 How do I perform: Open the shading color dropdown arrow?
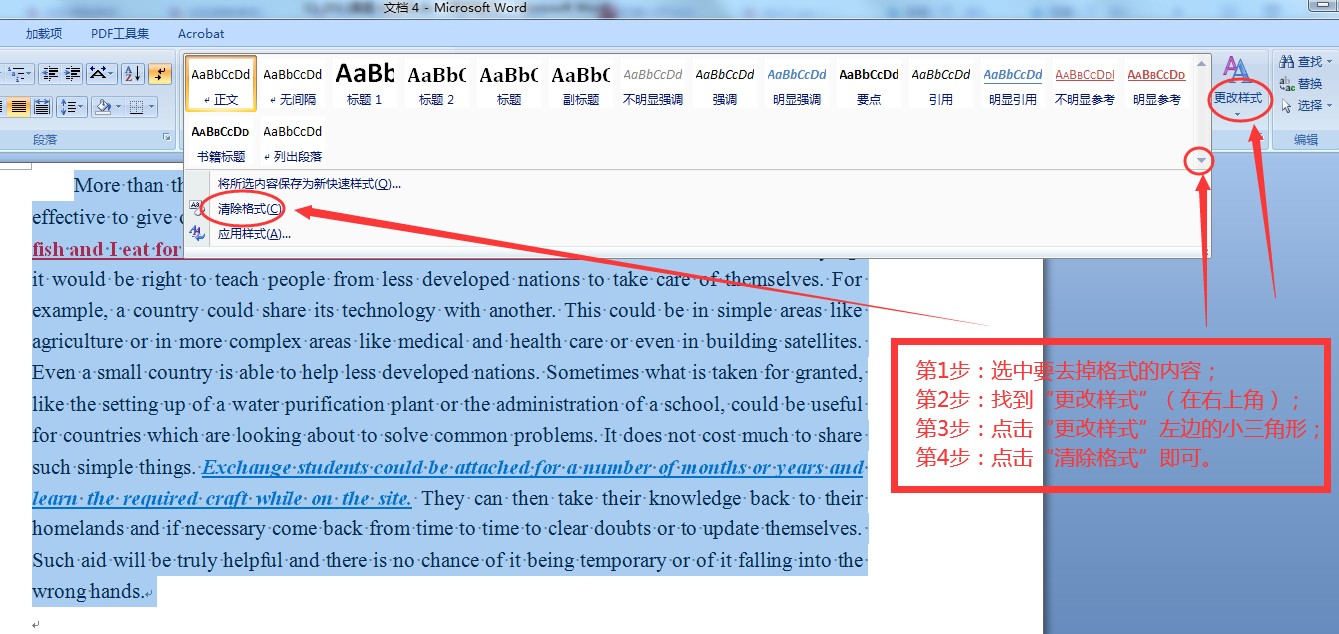pos(118,107)
